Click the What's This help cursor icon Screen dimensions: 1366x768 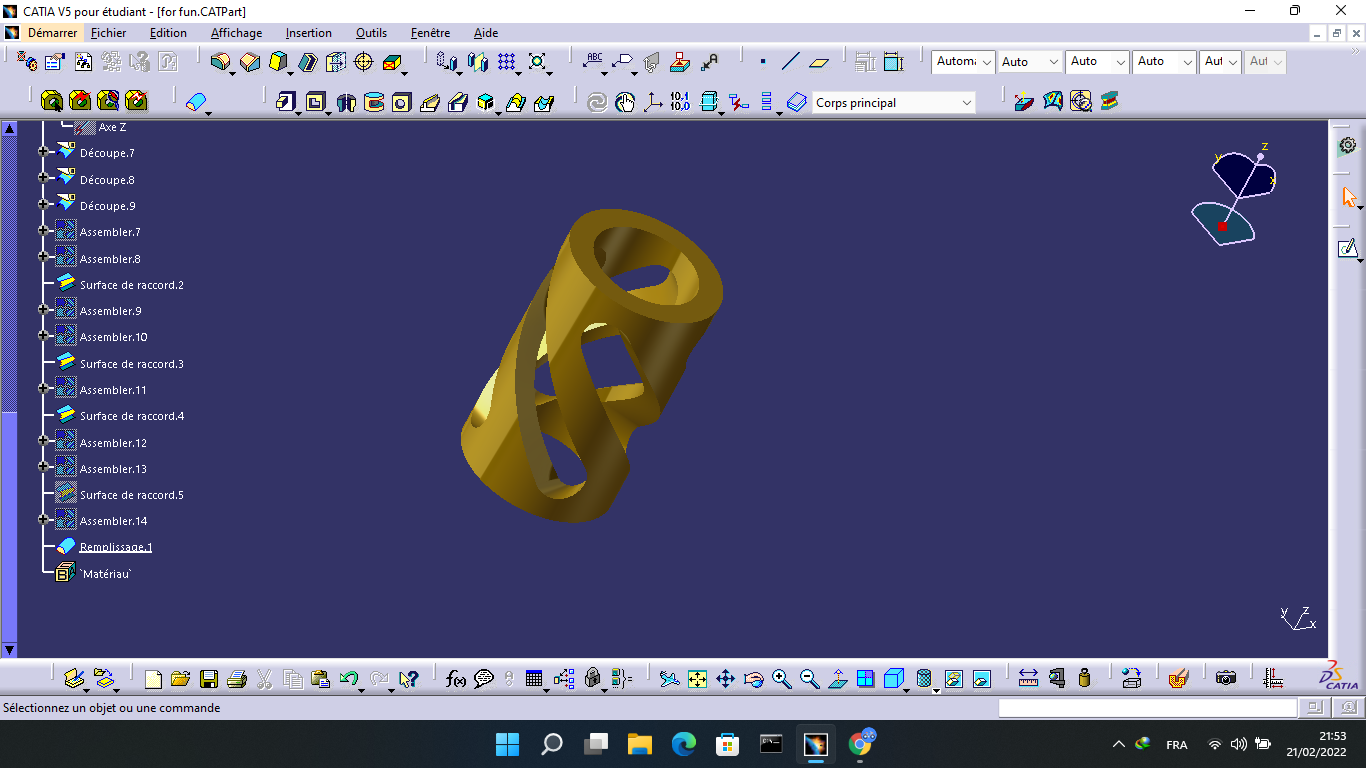408,679
